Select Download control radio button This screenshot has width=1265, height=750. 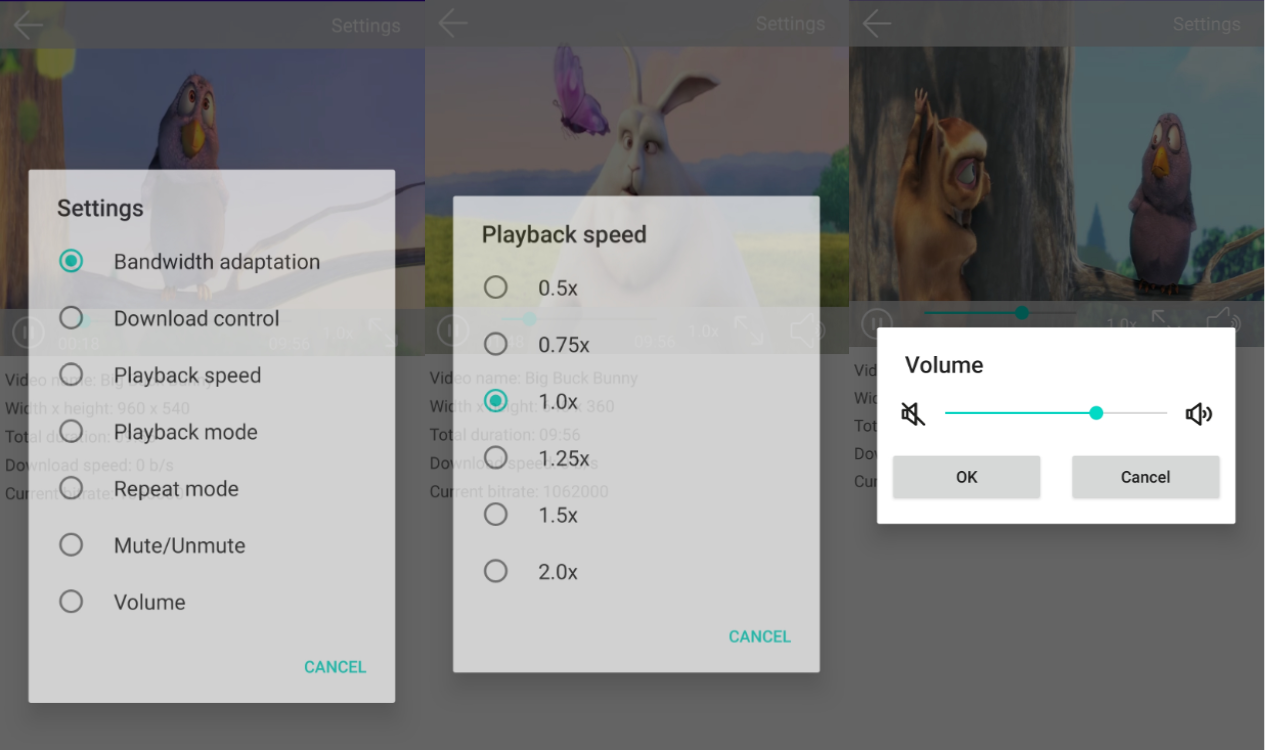coord(70,318)
